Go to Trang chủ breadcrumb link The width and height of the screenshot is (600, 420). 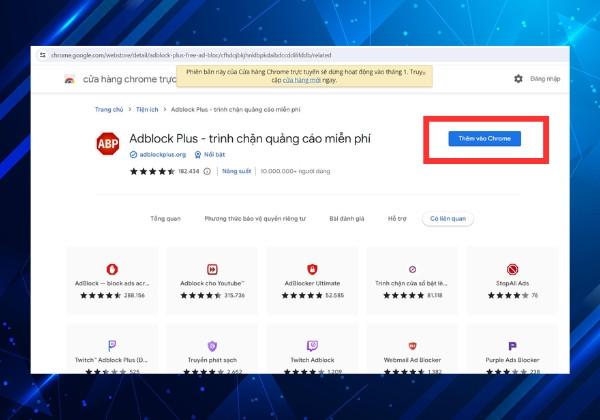click(x=109, y=109)
